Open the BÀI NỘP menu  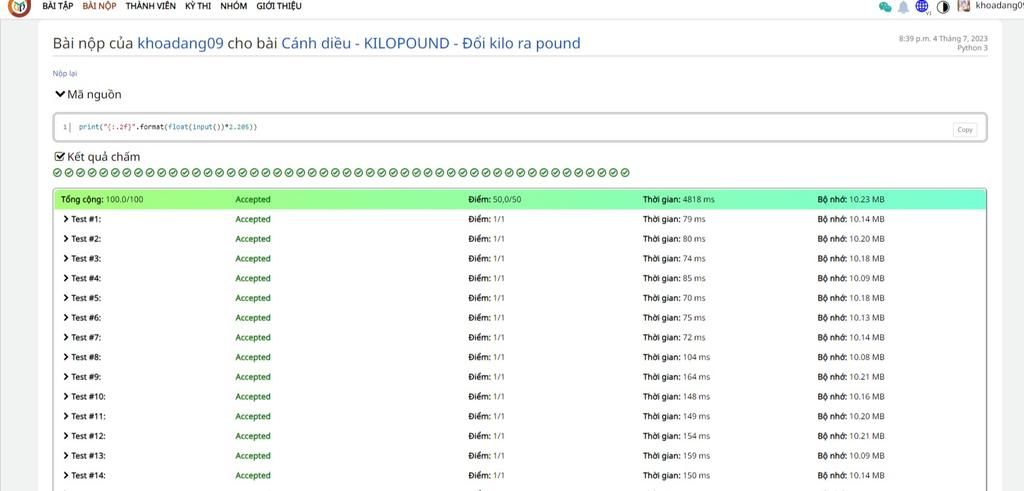pos(99,6)
